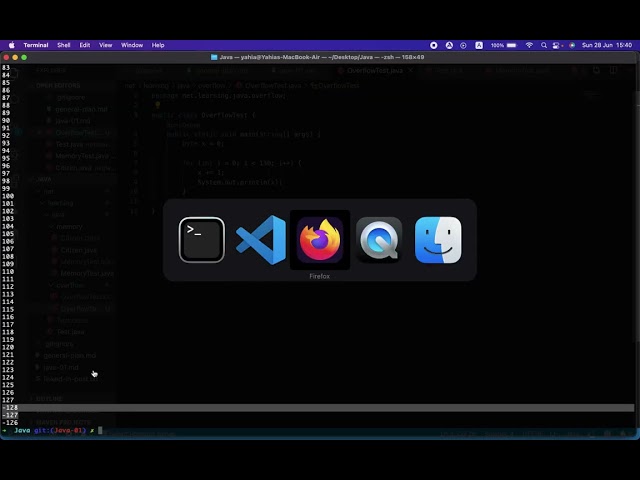Choose the highlighted Firefox icon in switcher
This screenshot has width=640, height=480.
click(x=320, y=240)
